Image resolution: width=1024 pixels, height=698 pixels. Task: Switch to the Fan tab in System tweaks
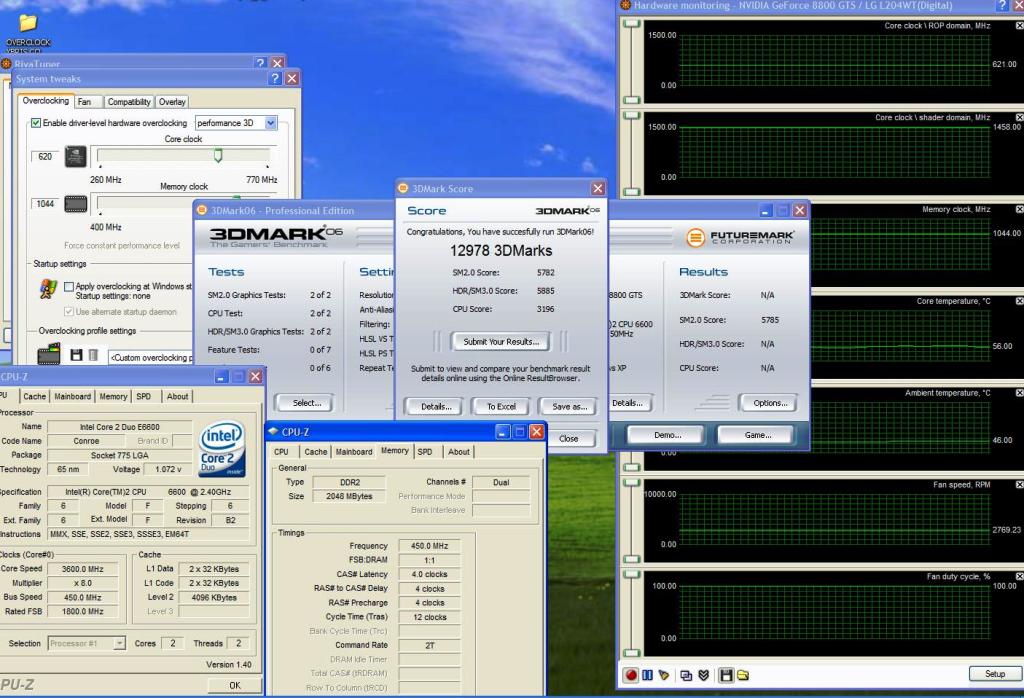pyautogui.click(x=84, y=102)
